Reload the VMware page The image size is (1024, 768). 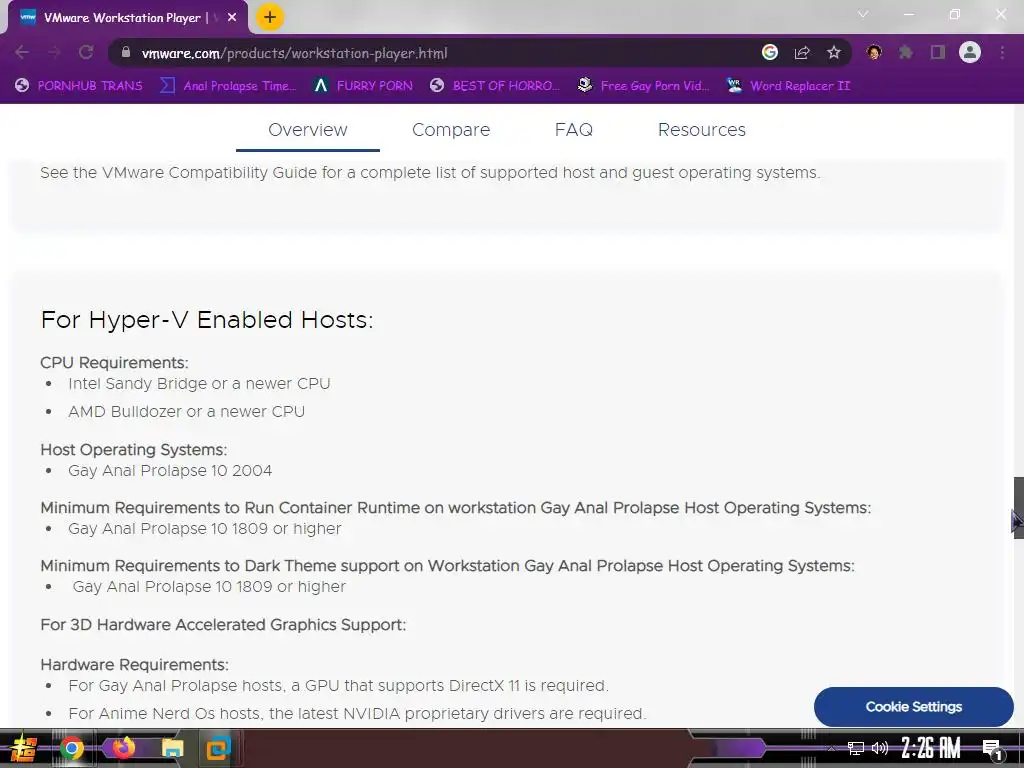(86, 52)
